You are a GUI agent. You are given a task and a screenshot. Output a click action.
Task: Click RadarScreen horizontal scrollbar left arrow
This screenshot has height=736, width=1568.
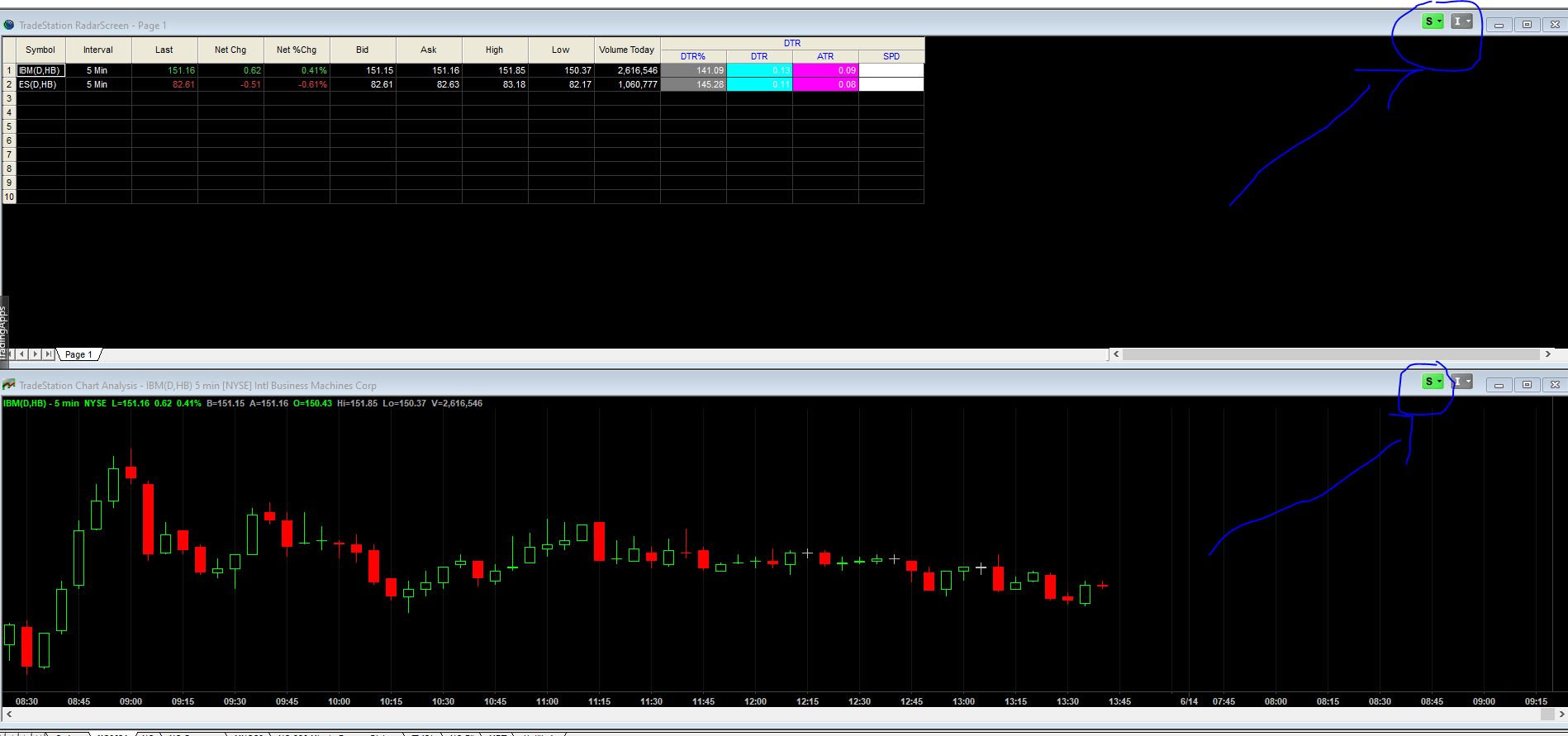[1116, 354]
